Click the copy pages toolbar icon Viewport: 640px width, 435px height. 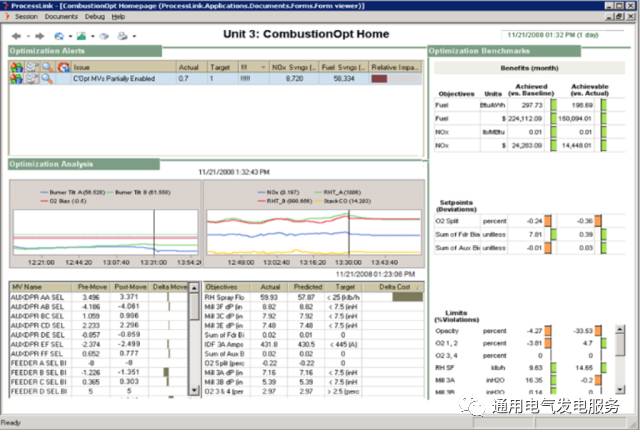point(104,36)
